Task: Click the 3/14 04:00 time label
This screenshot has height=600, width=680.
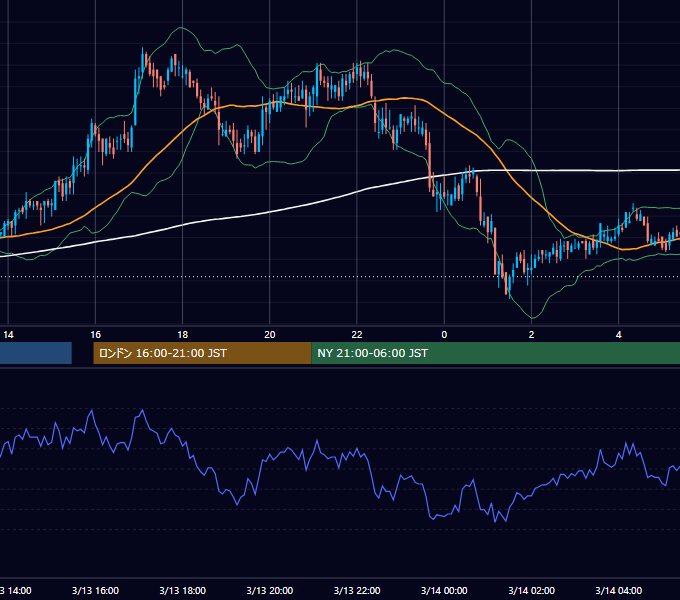Action: [x=618, y=590]
